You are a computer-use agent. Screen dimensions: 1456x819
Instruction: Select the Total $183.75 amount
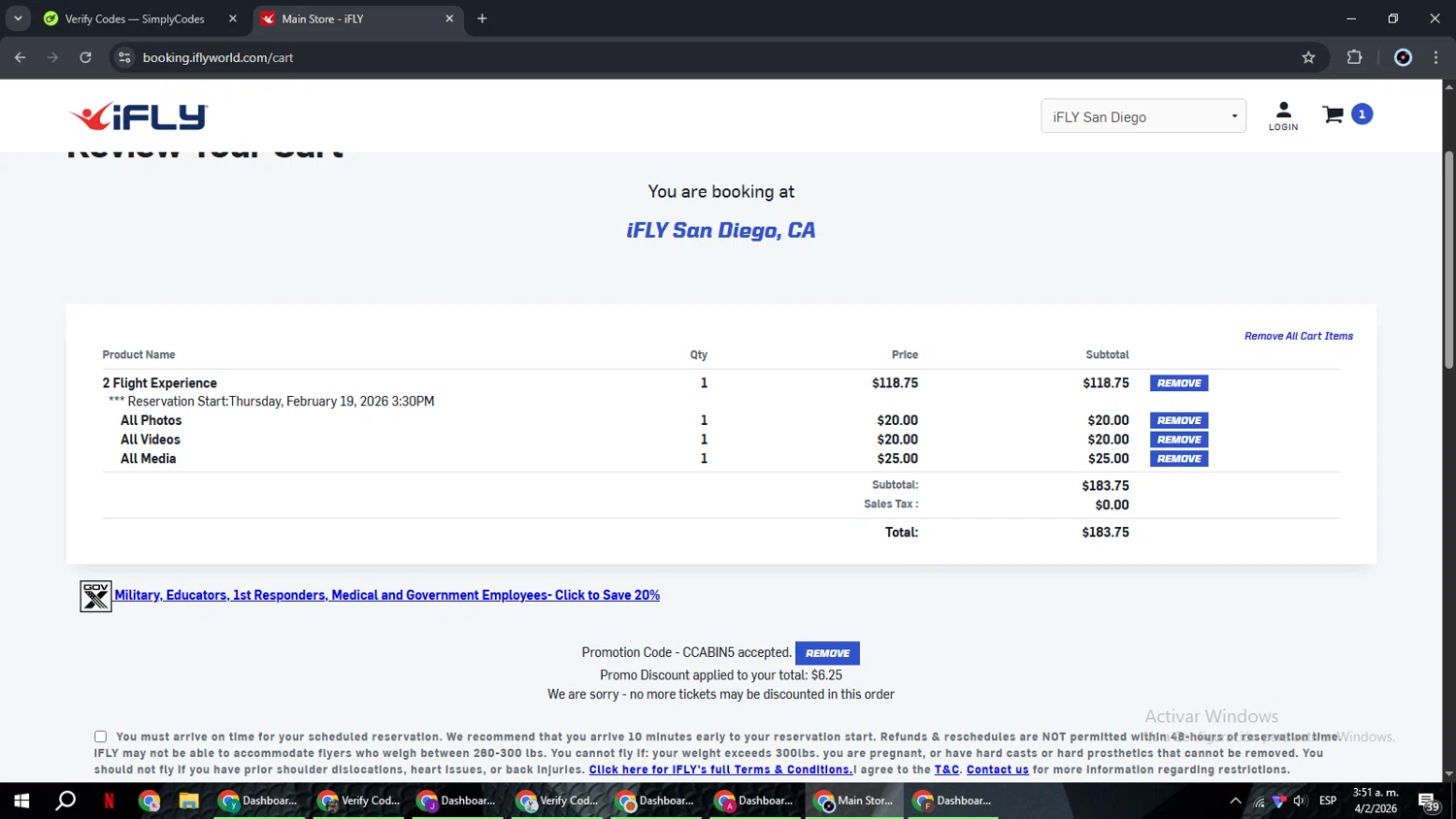pos(1106,532)
